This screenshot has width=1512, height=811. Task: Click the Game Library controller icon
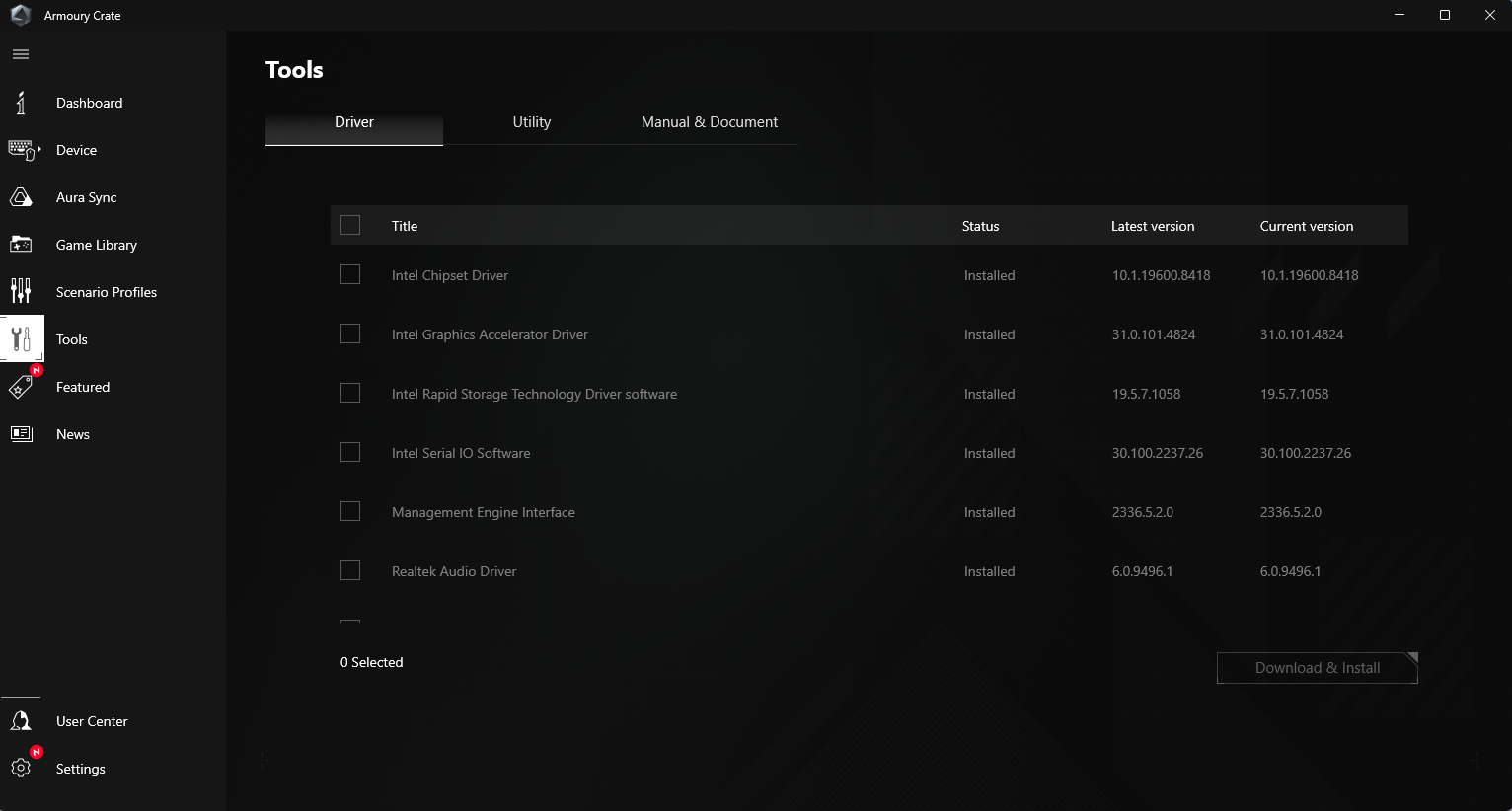pyautogui.click(x=21, y=245)
